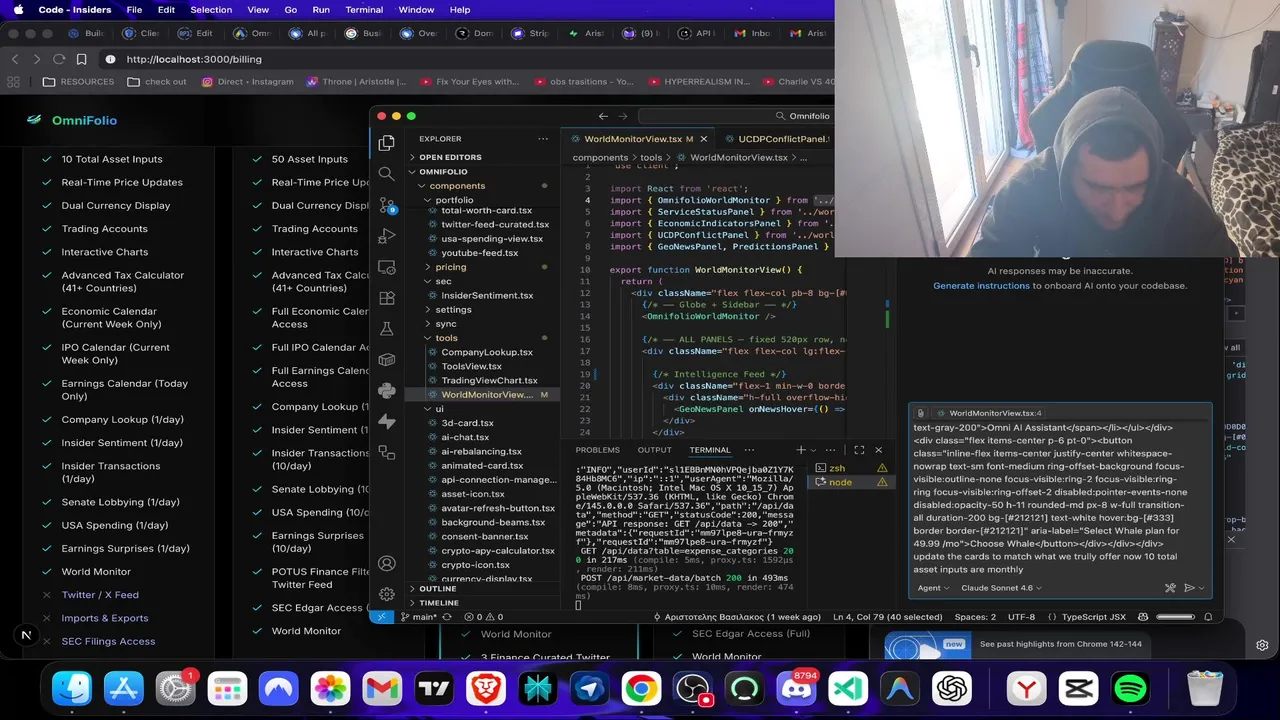Collapse the components folder
Screen dimensions: 1280x720
(x=457, y=185)
